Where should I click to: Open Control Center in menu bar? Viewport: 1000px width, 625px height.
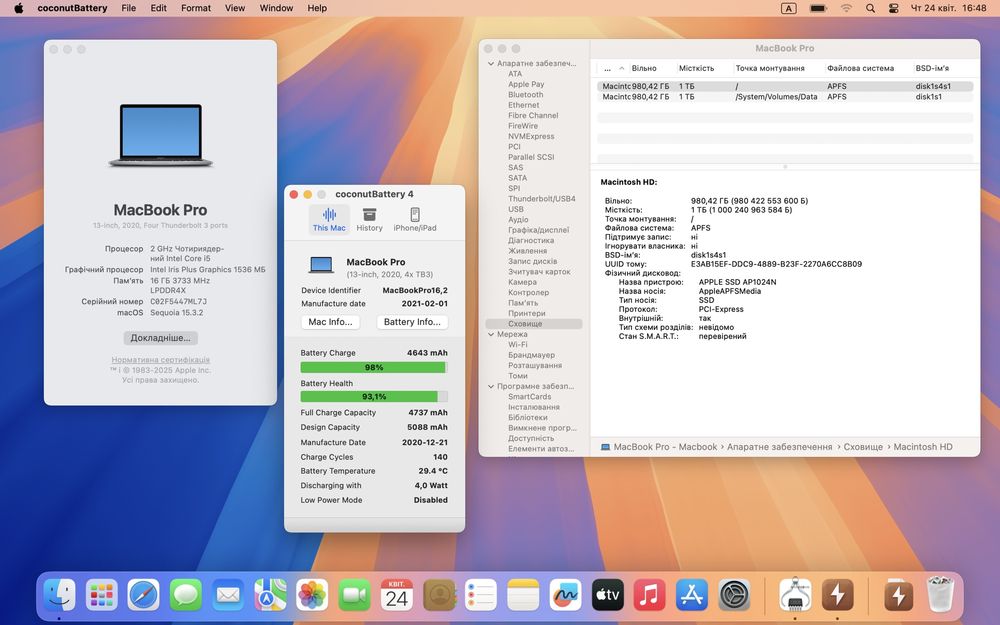[x=893, y=8]
